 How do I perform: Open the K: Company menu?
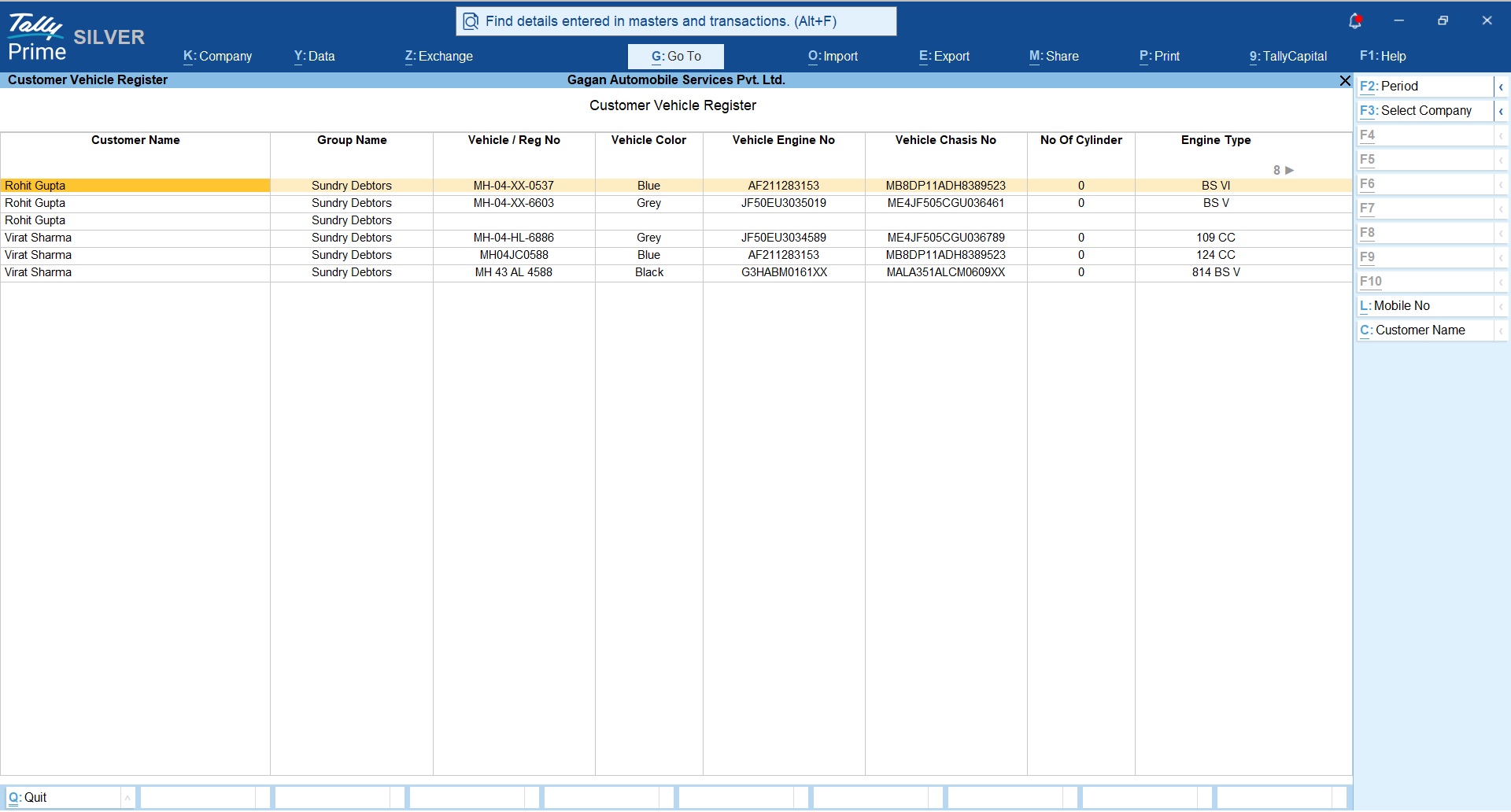click(x=217, y=57)
